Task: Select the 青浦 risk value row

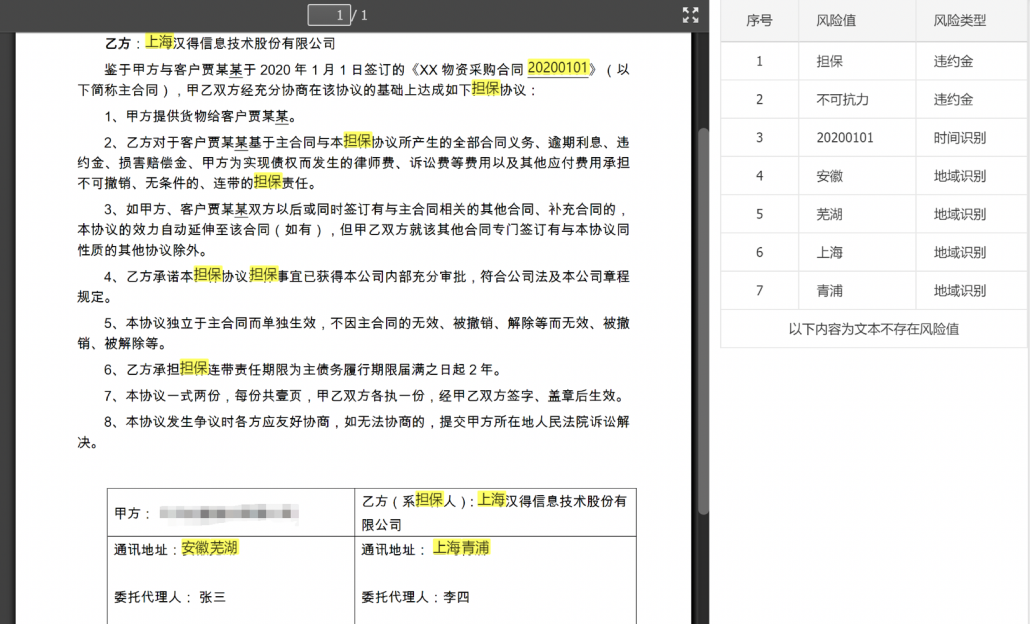Action: (x=829, y=291)
